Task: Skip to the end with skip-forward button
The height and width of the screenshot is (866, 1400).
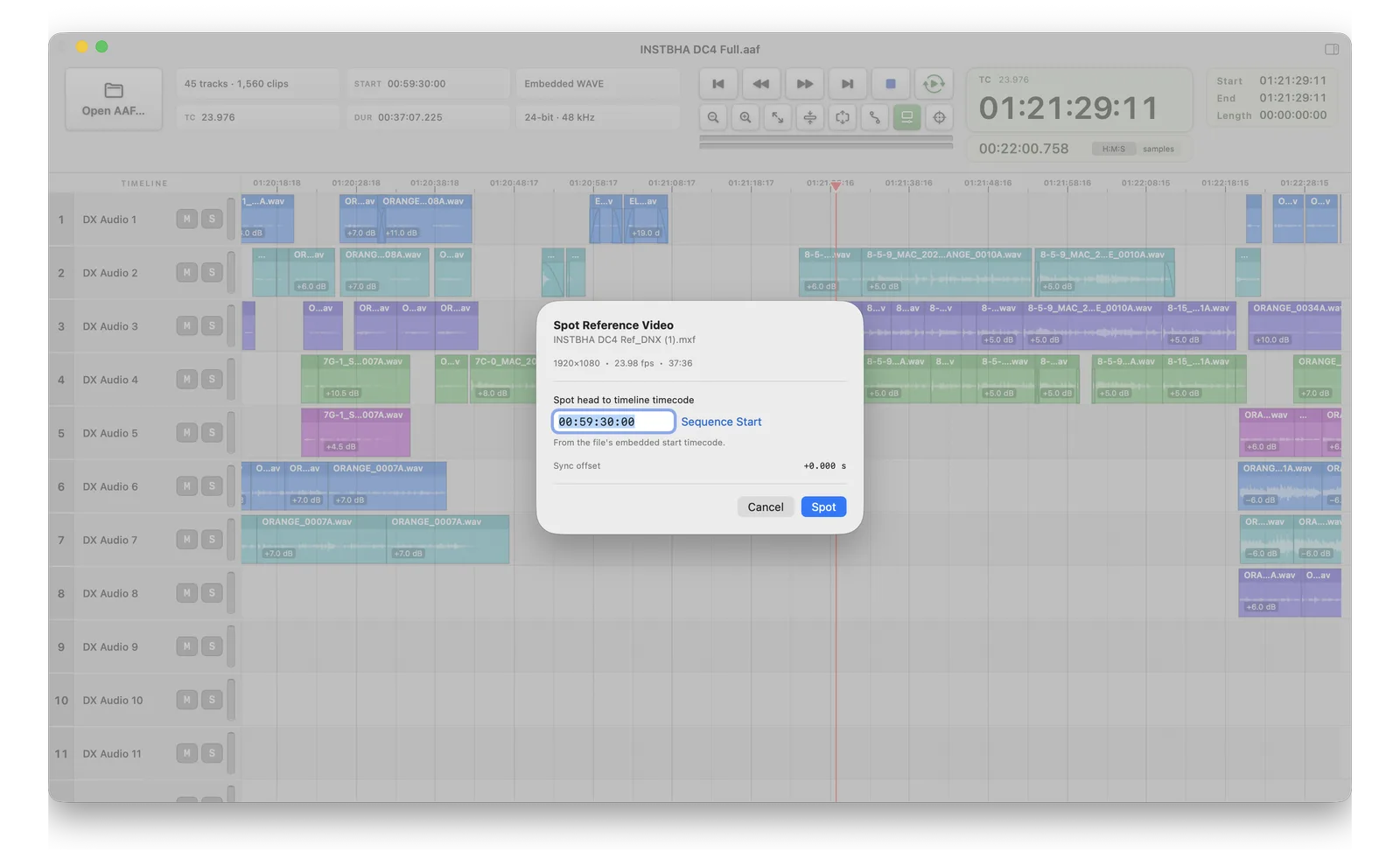Action: tap(847, 84)
